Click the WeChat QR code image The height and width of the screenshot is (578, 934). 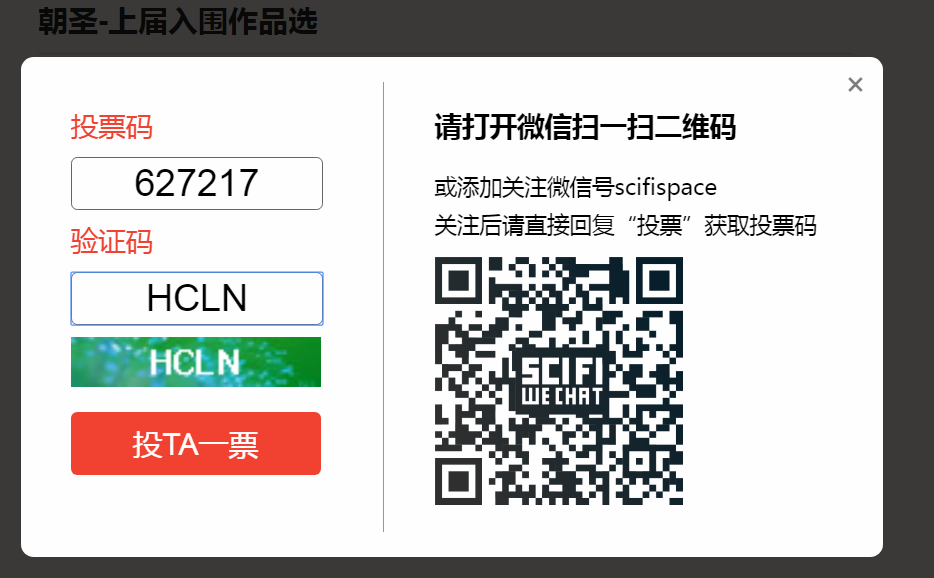(559, 381)
